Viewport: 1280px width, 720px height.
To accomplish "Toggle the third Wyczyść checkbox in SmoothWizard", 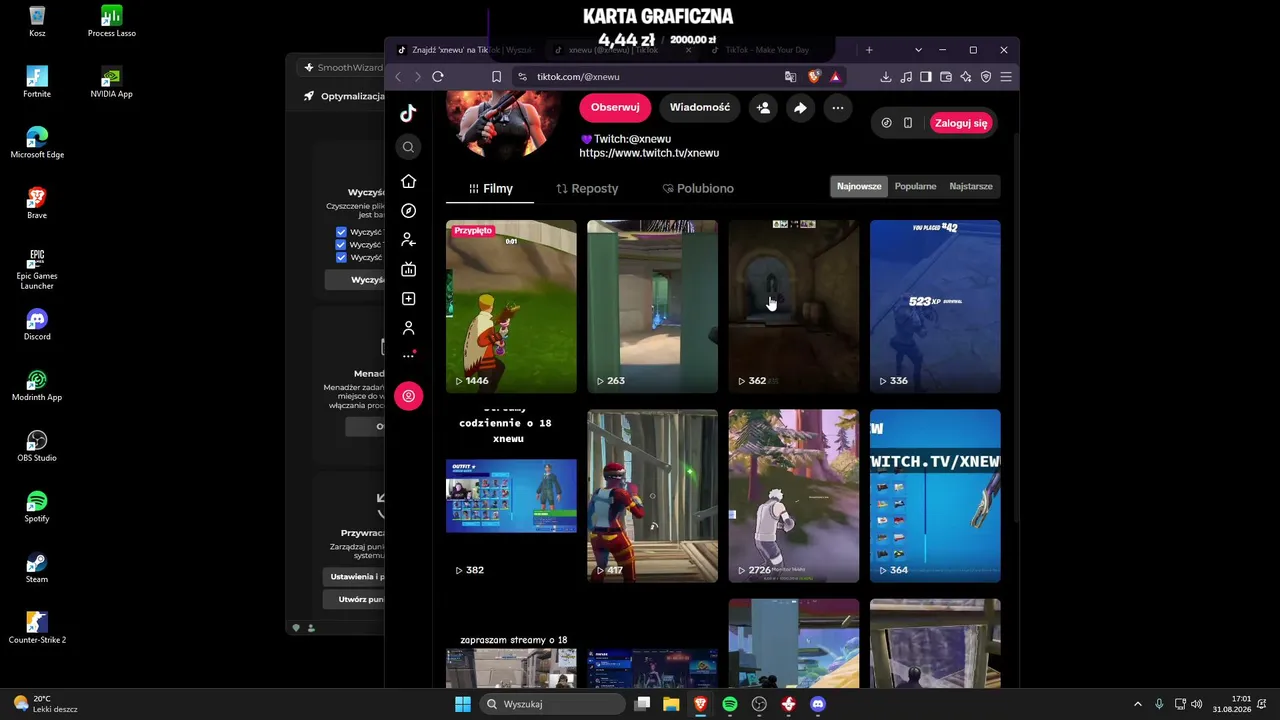I will pos(341,257).
